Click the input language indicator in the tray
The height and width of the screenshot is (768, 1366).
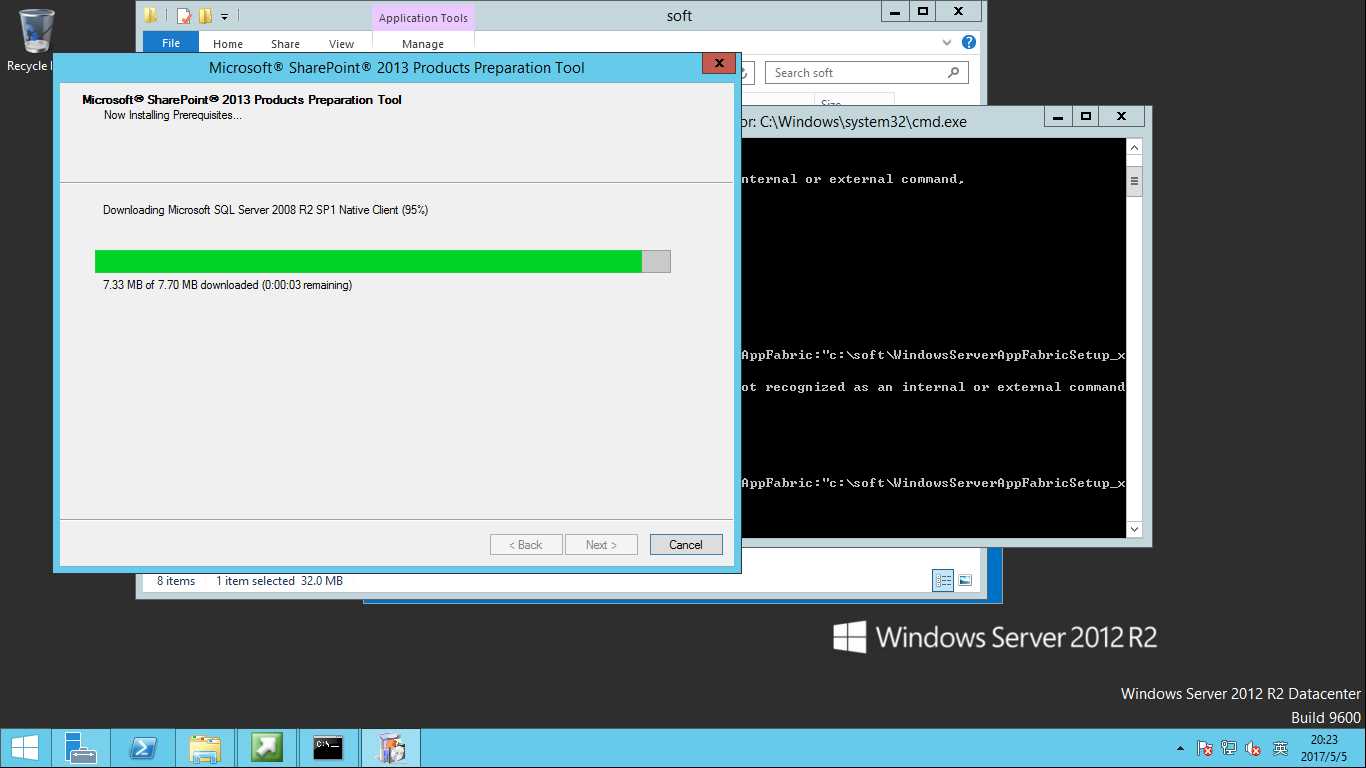click(1280, 748)
